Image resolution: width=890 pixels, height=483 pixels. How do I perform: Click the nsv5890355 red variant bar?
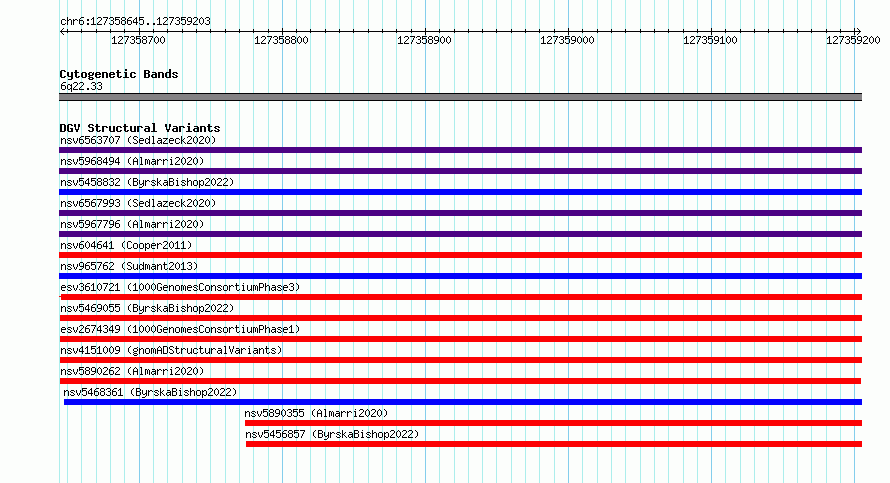coord(553,423)
